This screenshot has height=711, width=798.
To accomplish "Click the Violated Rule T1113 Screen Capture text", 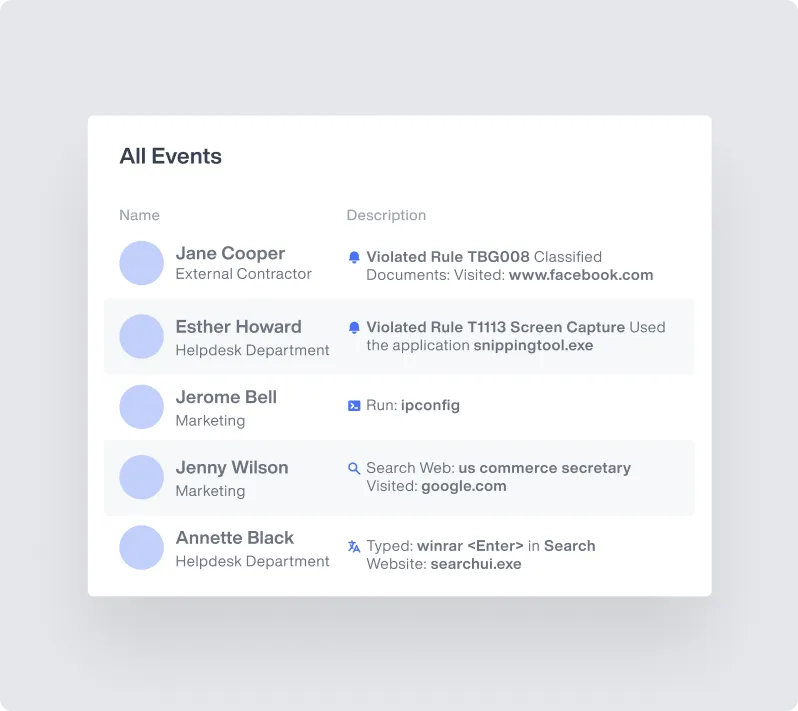I will tap(495, 327).
